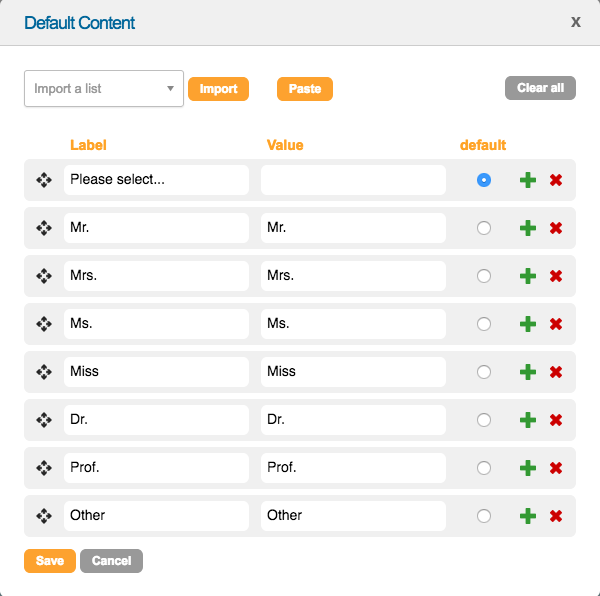Click the Value field of Mrs. row
The height and width of the screenshot is (596, 600).
tap(352, 276)
